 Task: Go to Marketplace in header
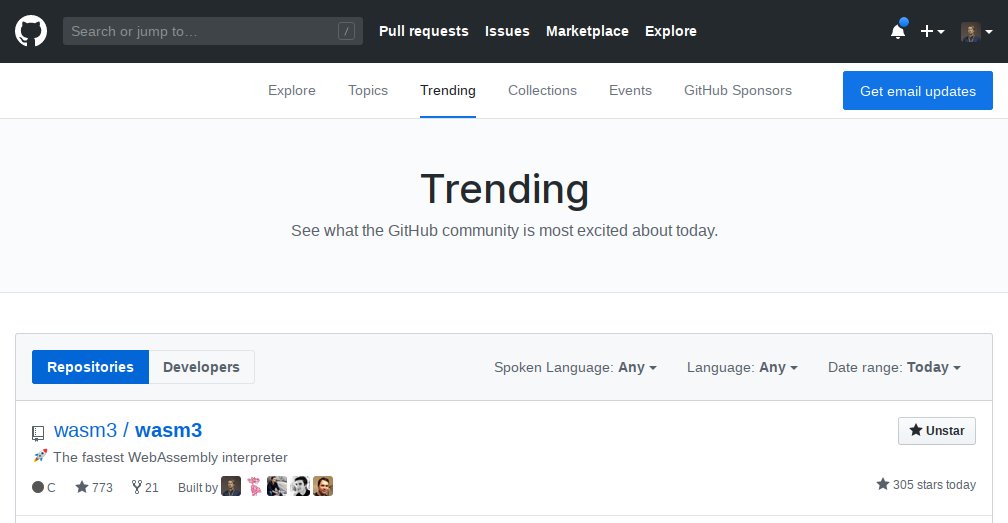587,31
